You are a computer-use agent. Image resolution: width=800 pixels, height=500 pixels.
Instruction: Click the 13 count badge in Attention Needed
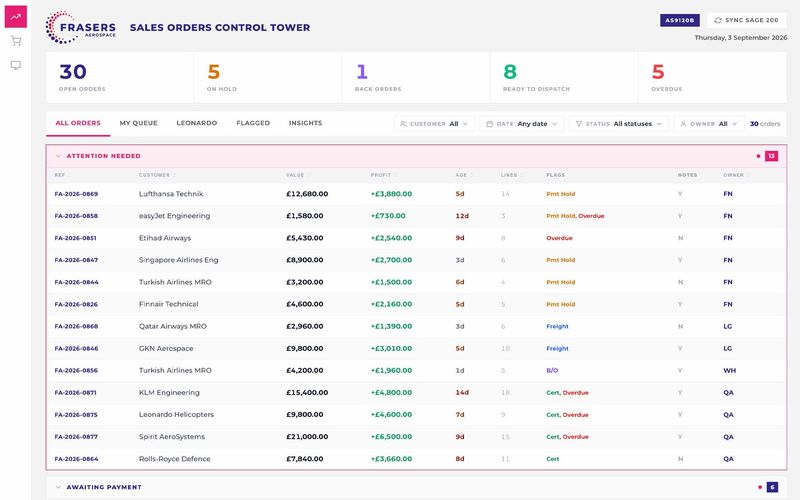(771, 156)
